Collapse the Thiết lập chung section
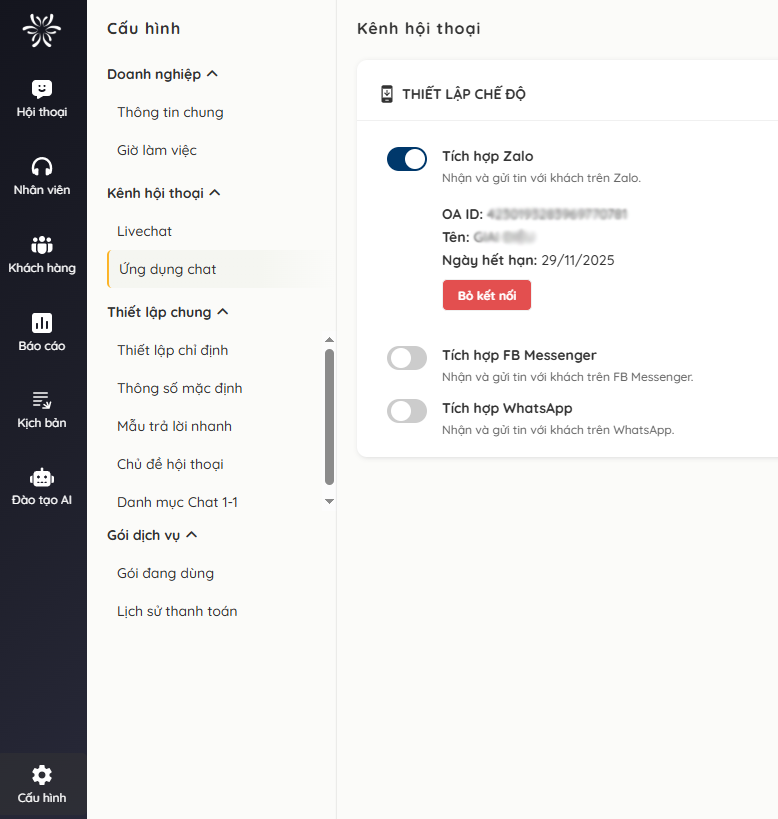Viewport: 778px width, 819px height. click(x=223, y=312)
